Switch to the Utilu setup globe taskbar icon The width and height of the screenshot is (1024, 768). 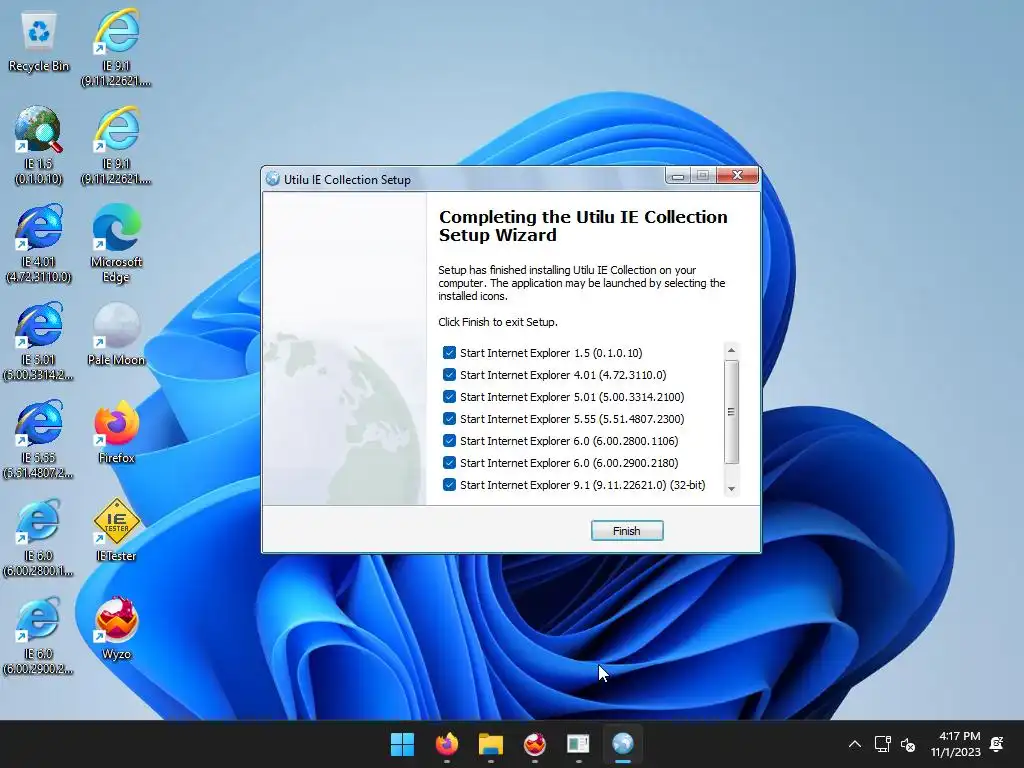(x=623, y=744)
